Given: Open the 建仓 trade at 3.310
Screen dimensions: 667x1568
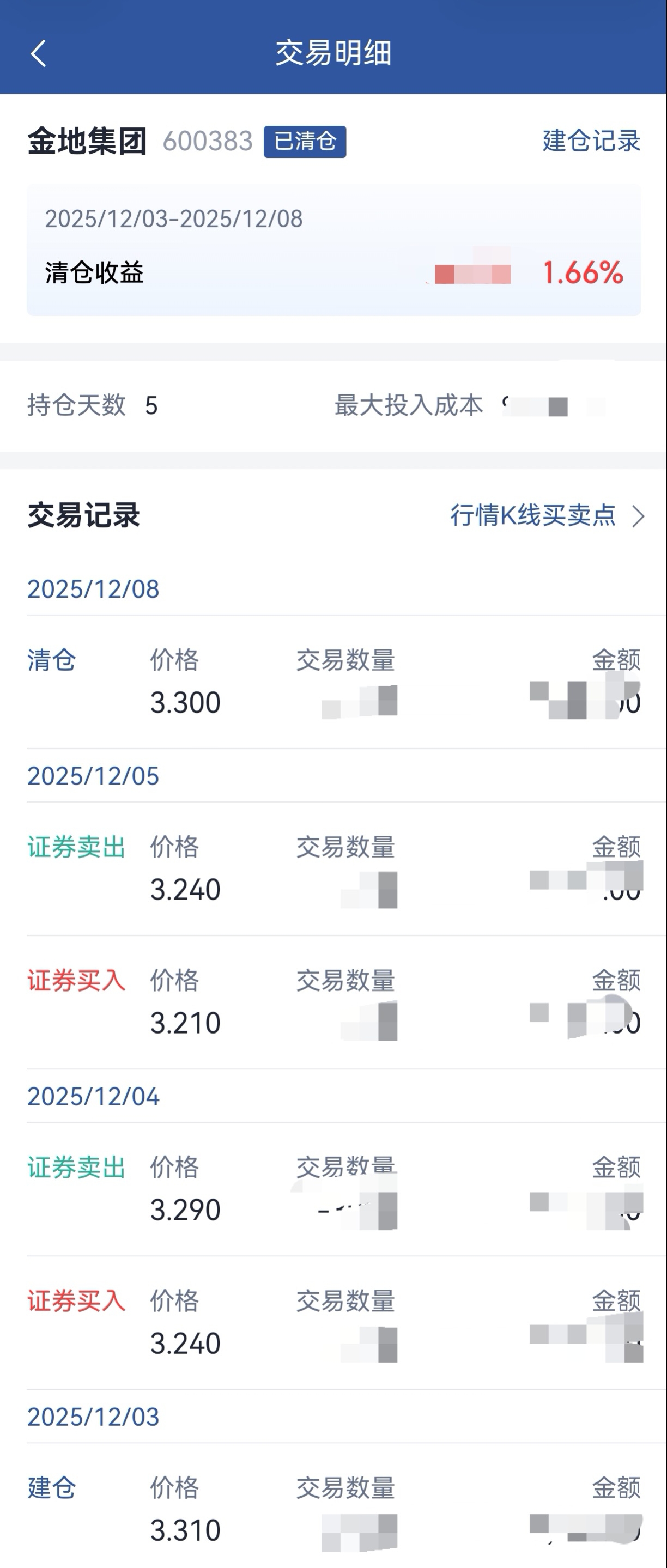Looking at the screenshot, I should click(x=333, y=1510).
